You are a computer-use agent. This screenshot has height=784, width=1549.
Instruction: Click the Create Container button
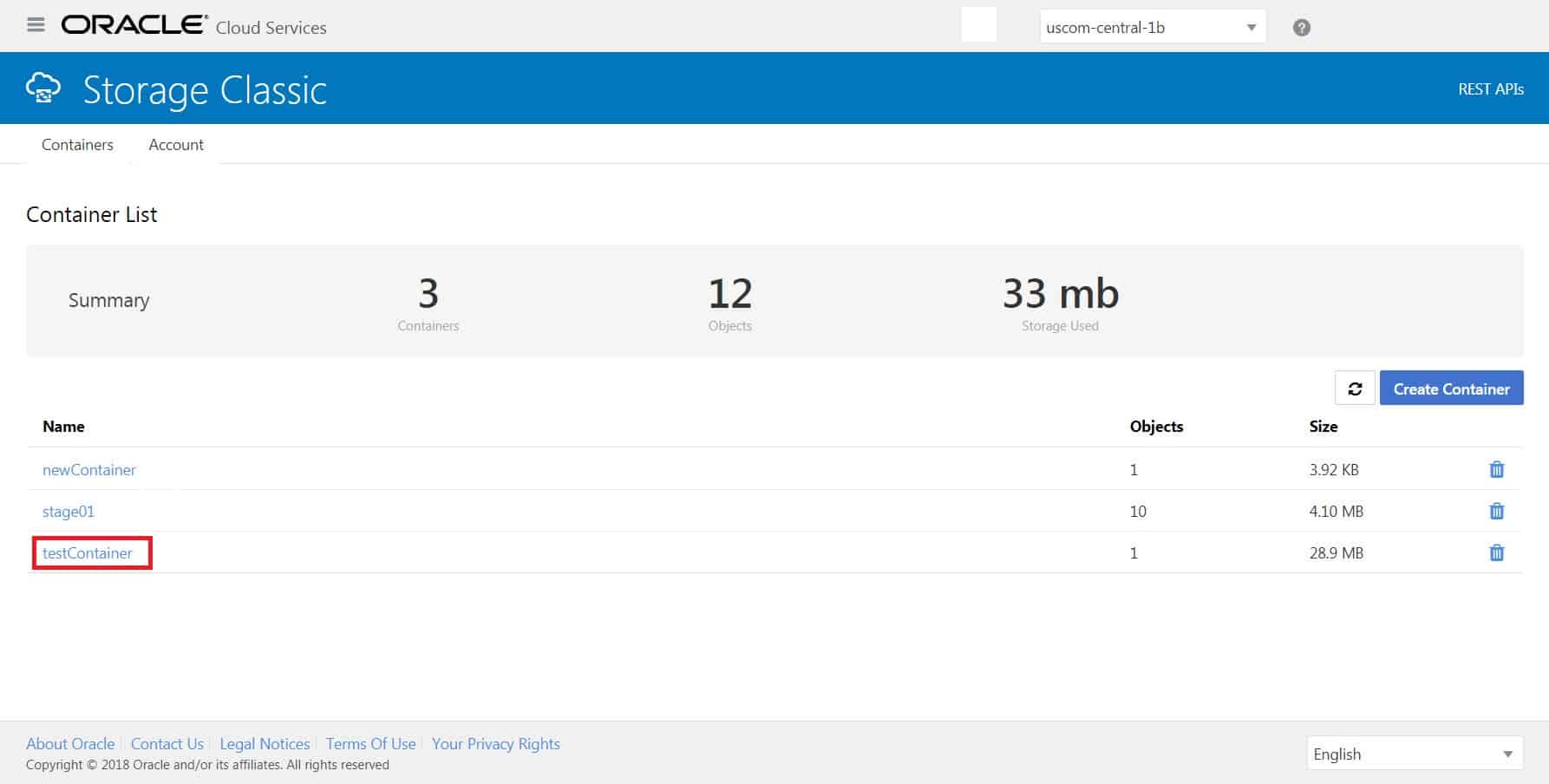(1451, 389)
